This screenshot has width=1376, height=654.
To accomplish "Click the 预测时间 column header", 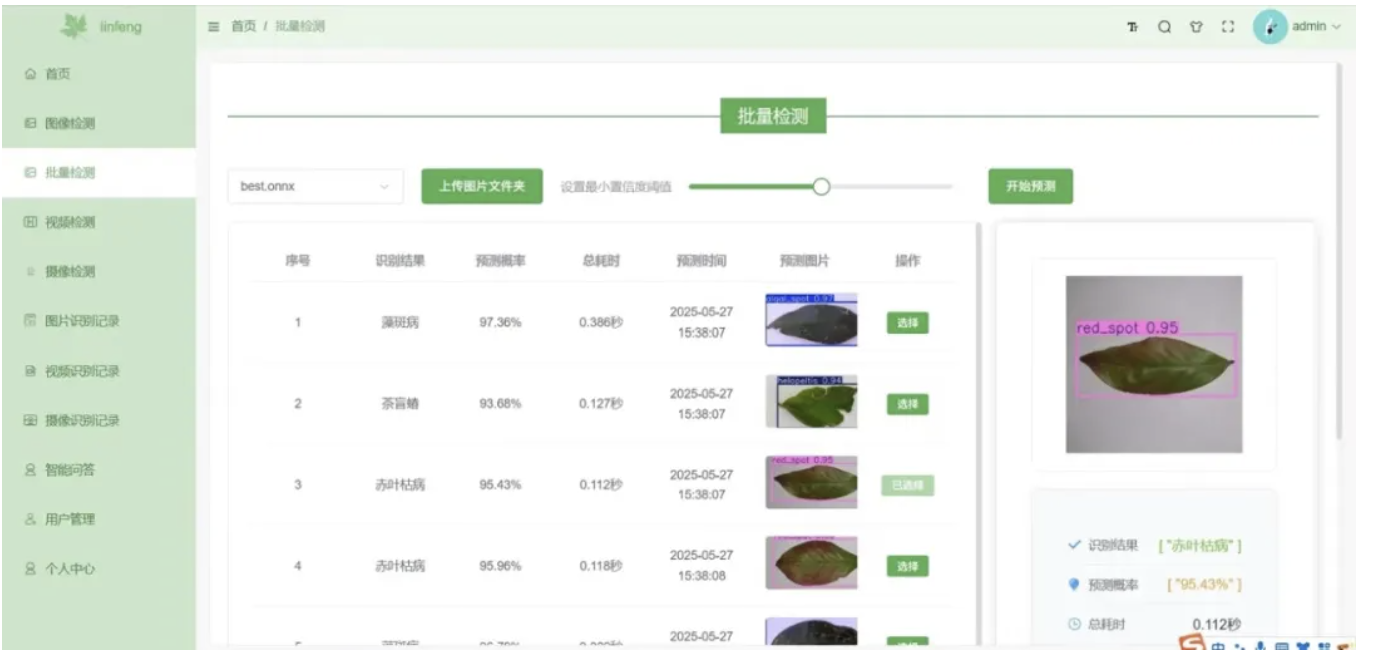I will (x=701, y=261).
